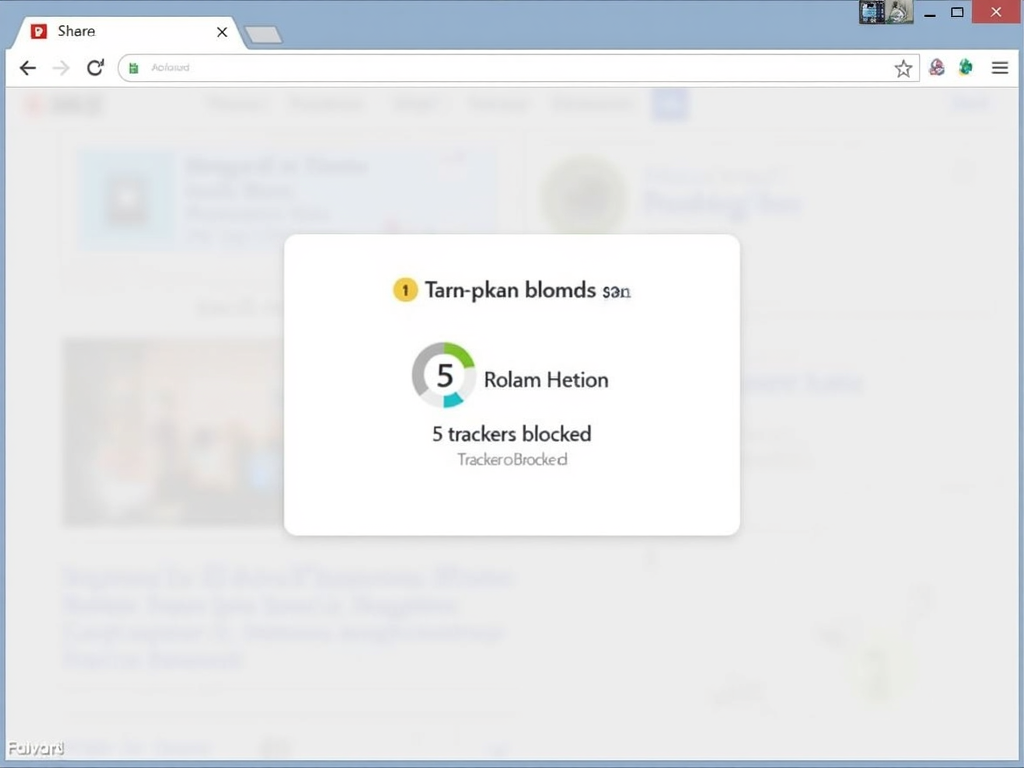Image resolution: width=1024 pixels, height=768 pixels.
Task: Close the Share tab
Action: click(x=222, y=32)
